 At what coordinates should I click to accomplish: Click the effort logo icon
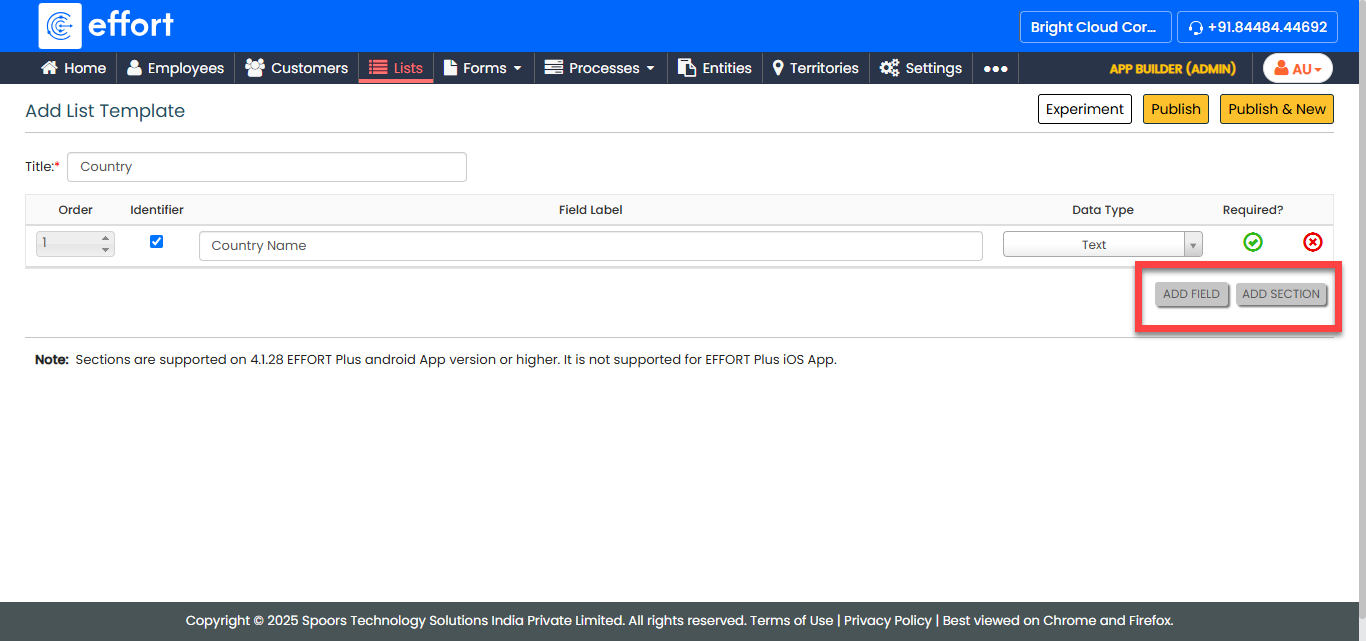(60, 26)
